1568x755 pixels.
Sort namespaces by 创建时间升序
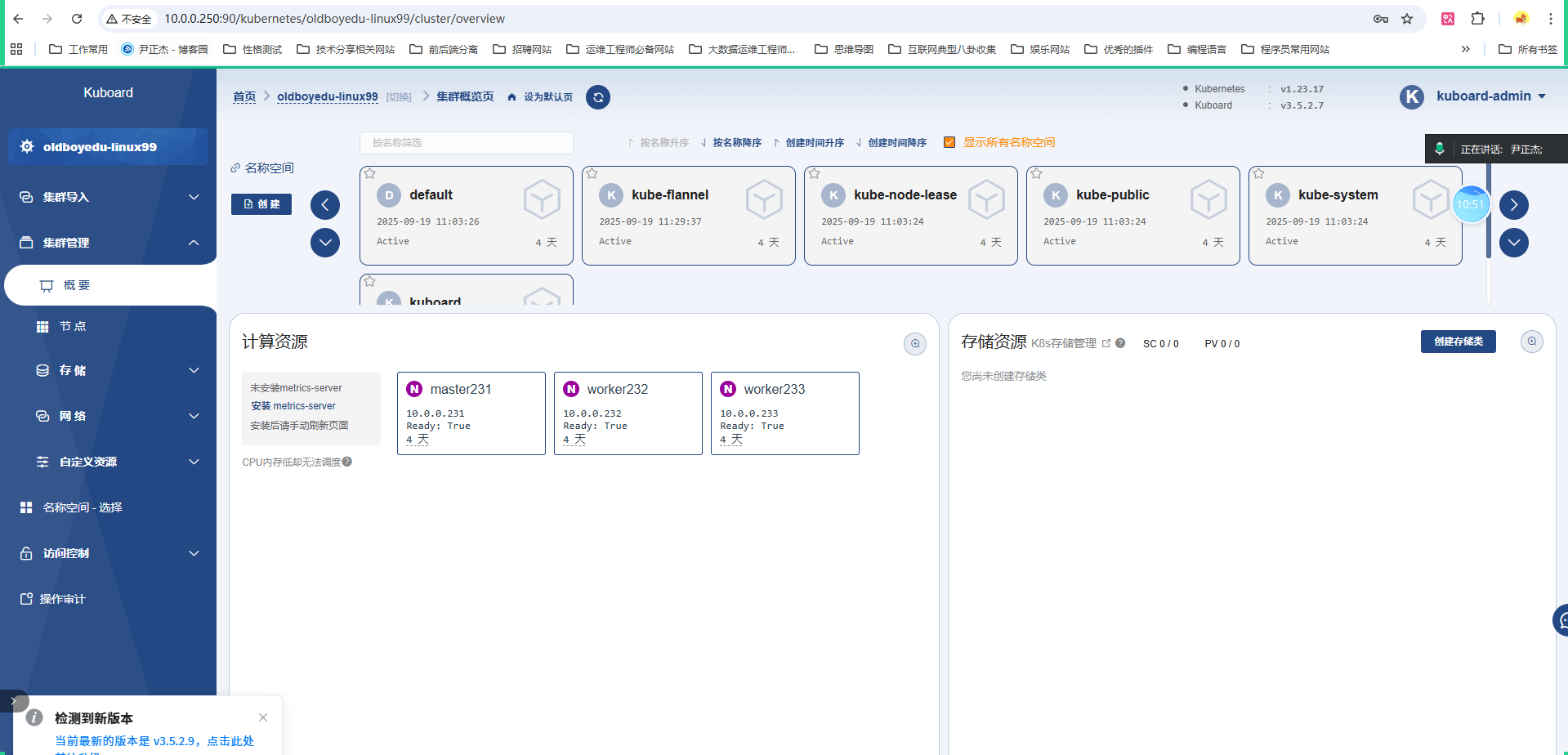pyautogui.click(x=809, y=143)
